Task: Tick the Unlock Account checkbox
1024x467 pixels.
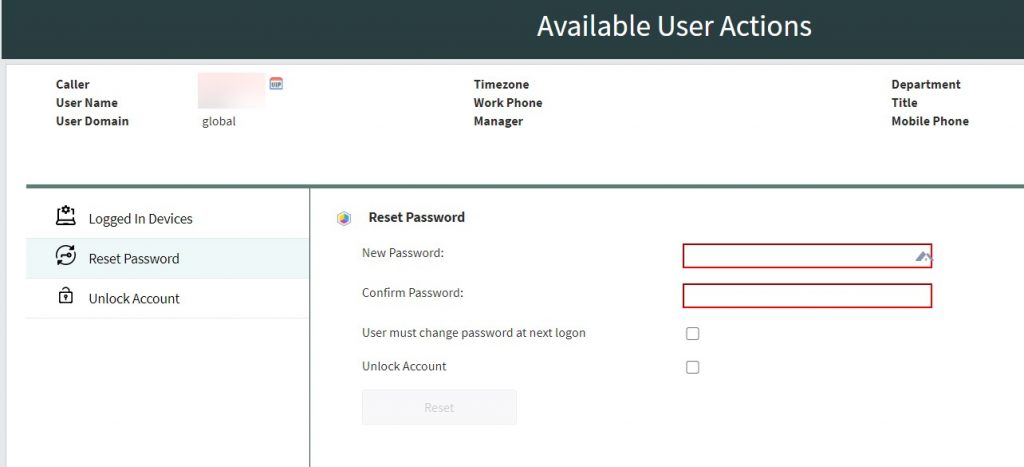Action: pos(692,367)
